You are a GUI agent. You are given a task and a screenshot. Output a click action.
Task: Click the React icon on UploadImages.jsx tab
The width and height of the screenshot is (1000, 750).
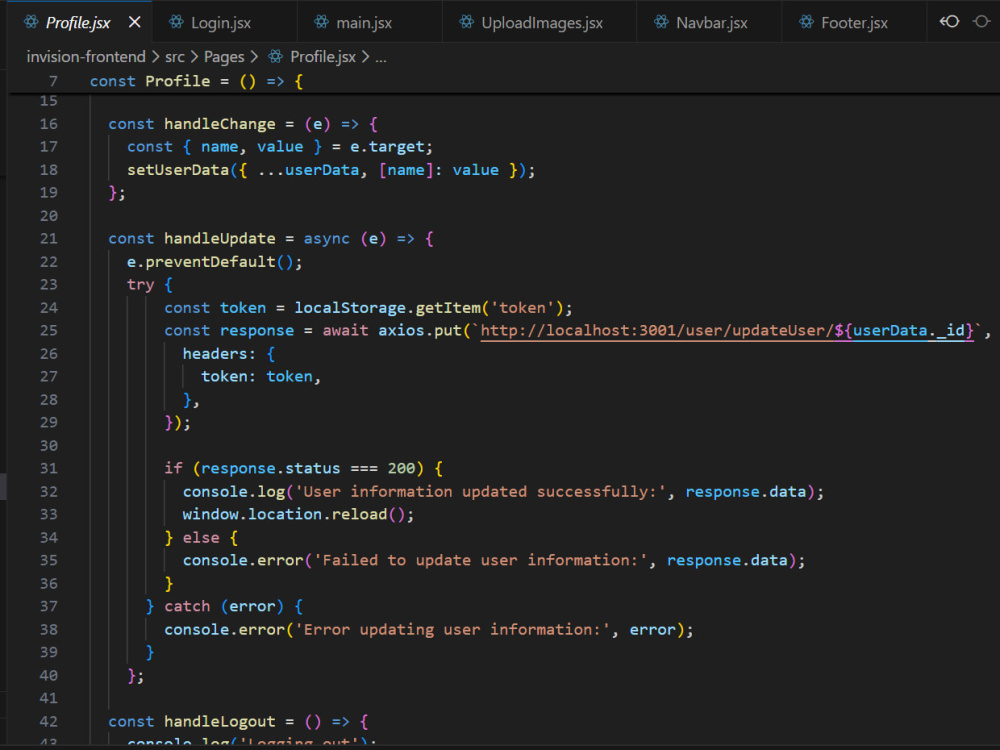(467, 22)
